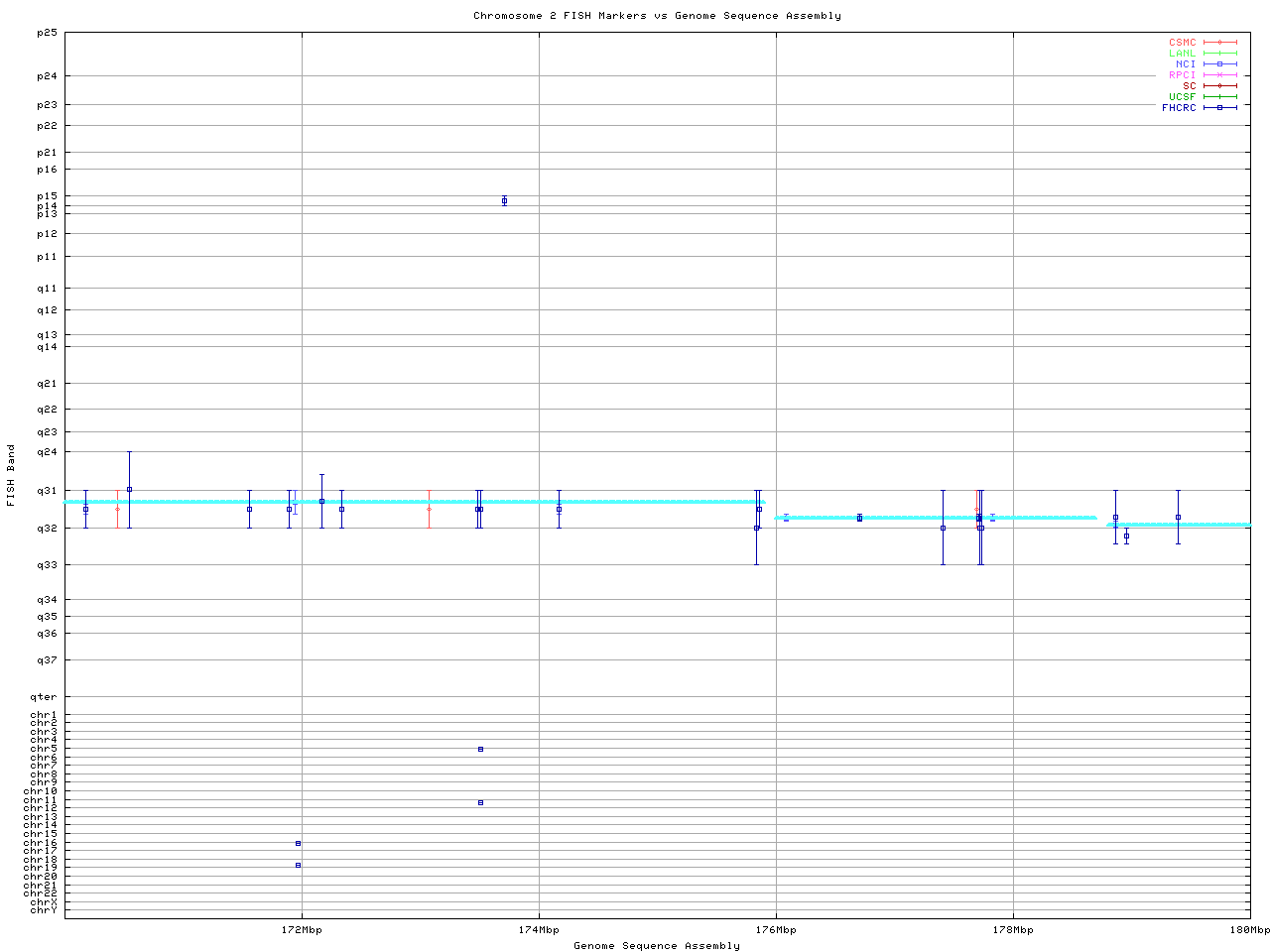Select the blue marker with tall error bar reaching q24
This screenshot has height=952, width=1270.
pos(129,489)
